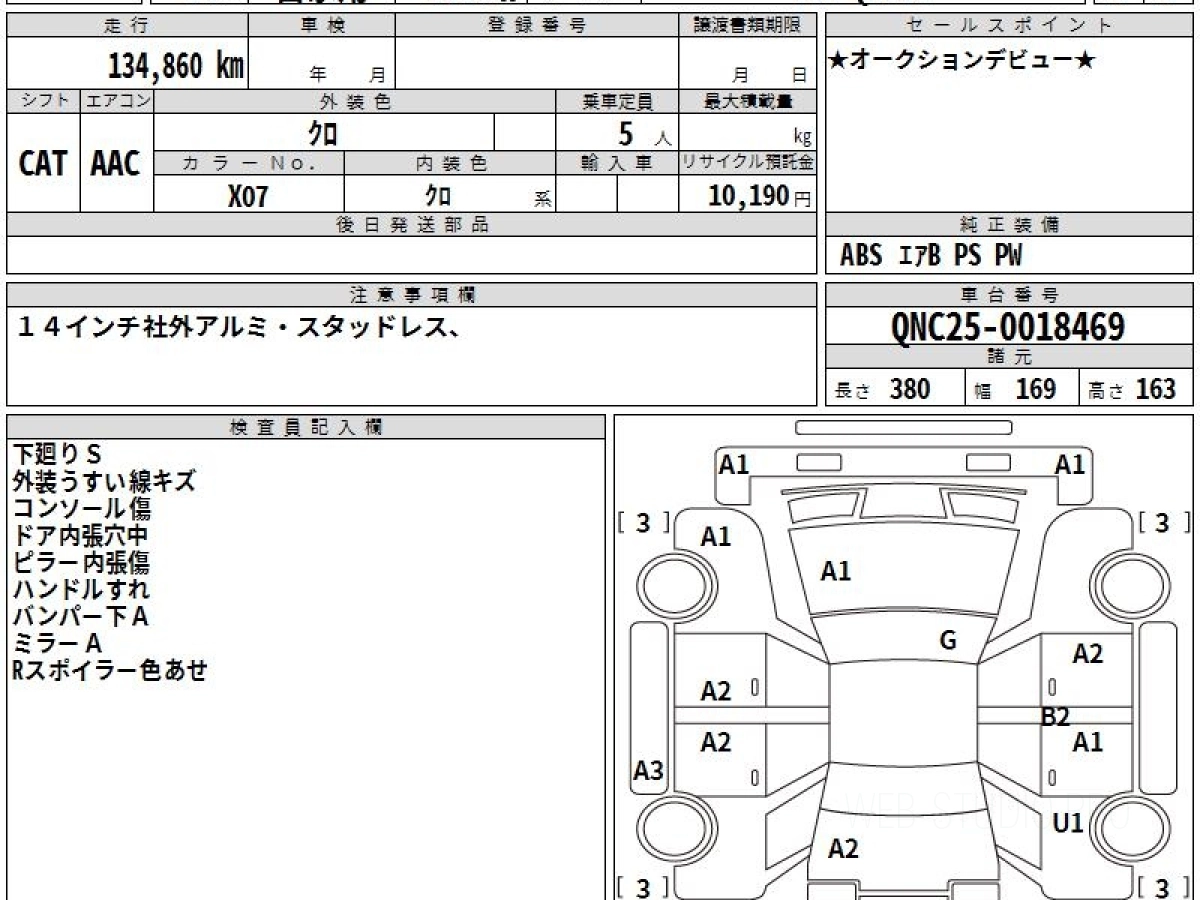Click the G mark on the windshield

tap(948, 641)
